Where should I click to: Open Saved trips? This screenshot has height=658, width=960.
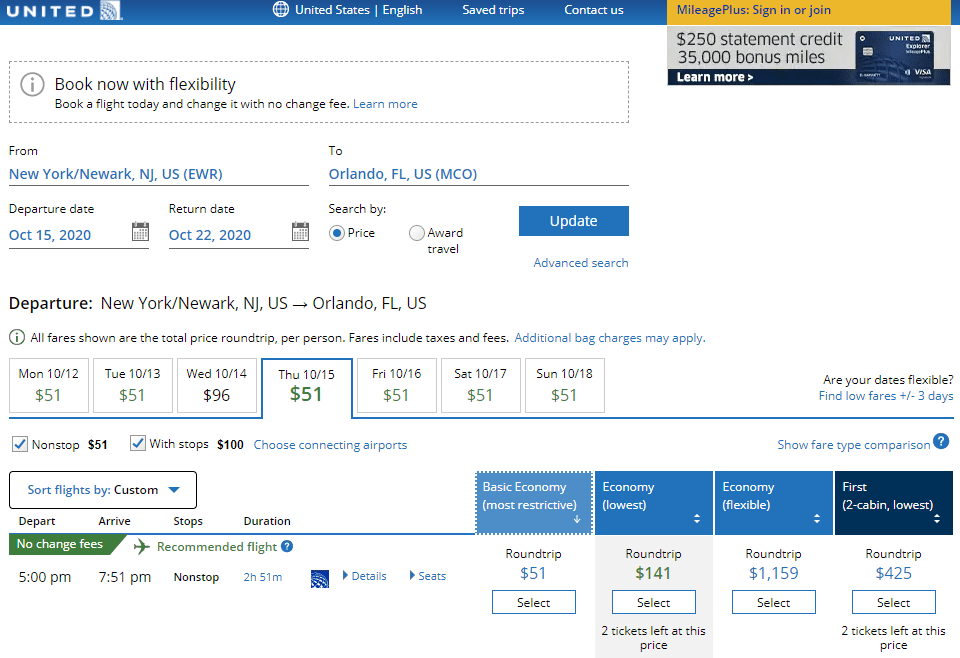493,10
